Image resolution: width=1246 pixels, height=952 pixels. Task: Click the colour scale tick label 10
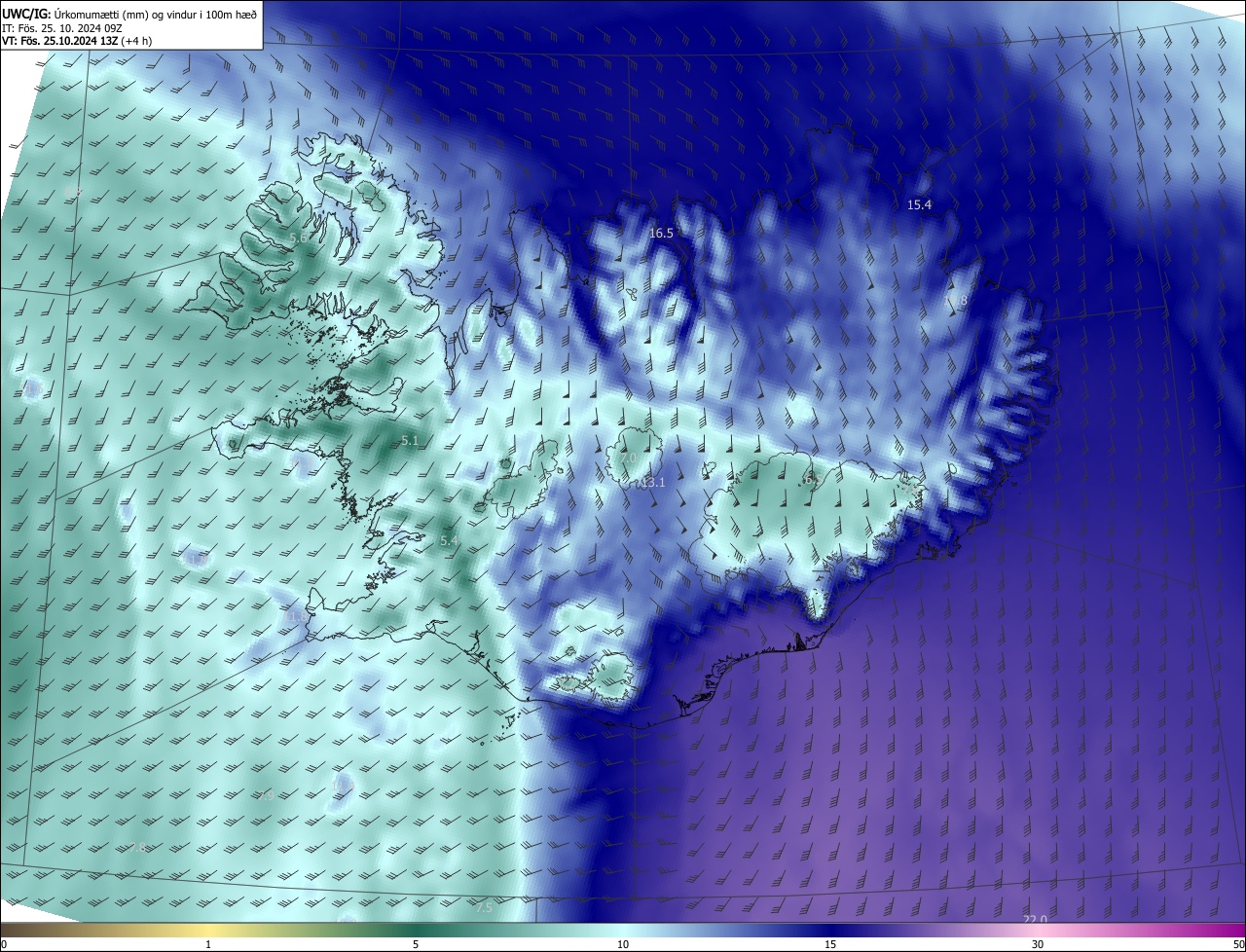(623, 944)
